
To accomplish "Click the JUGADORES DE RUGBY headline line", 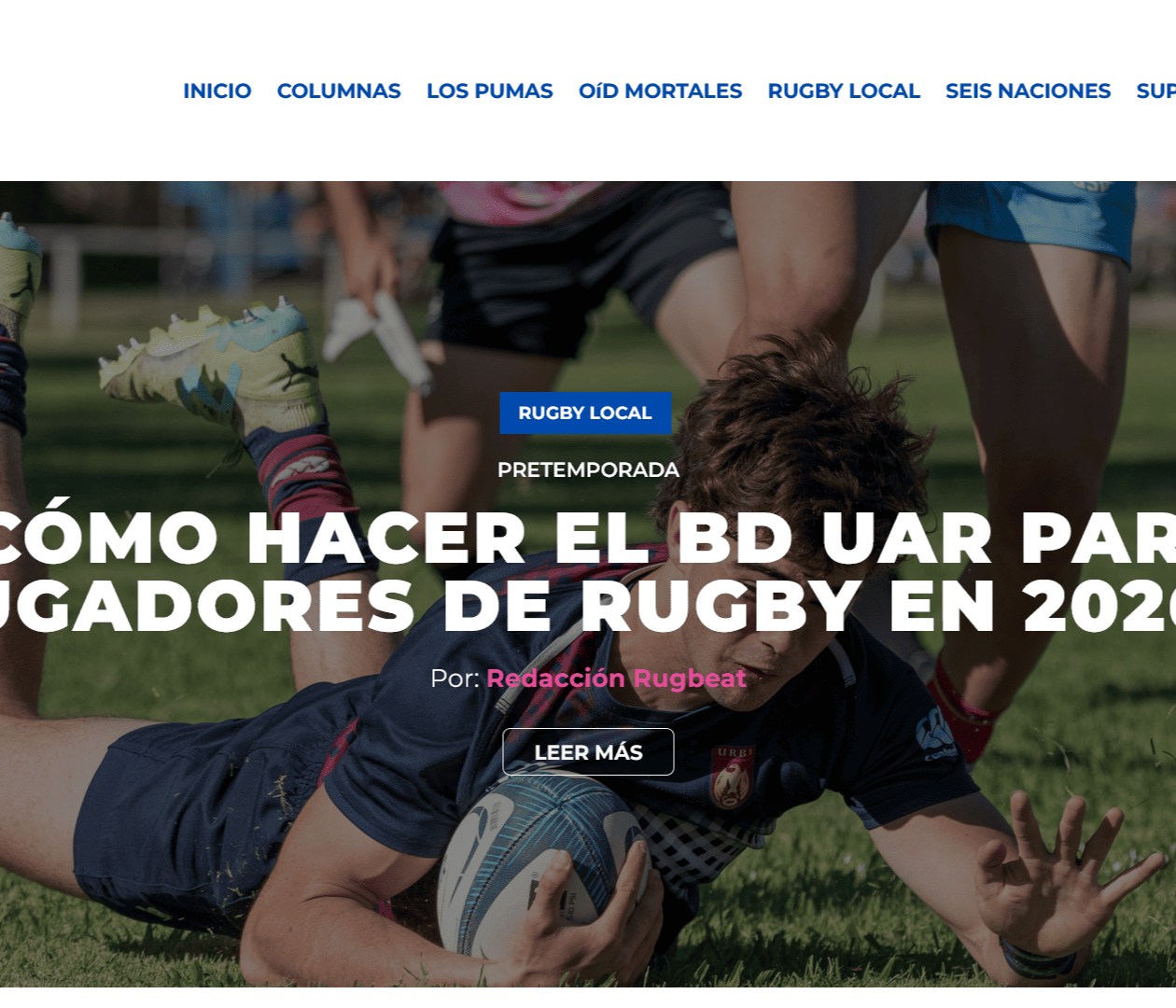I will (588, 606).
